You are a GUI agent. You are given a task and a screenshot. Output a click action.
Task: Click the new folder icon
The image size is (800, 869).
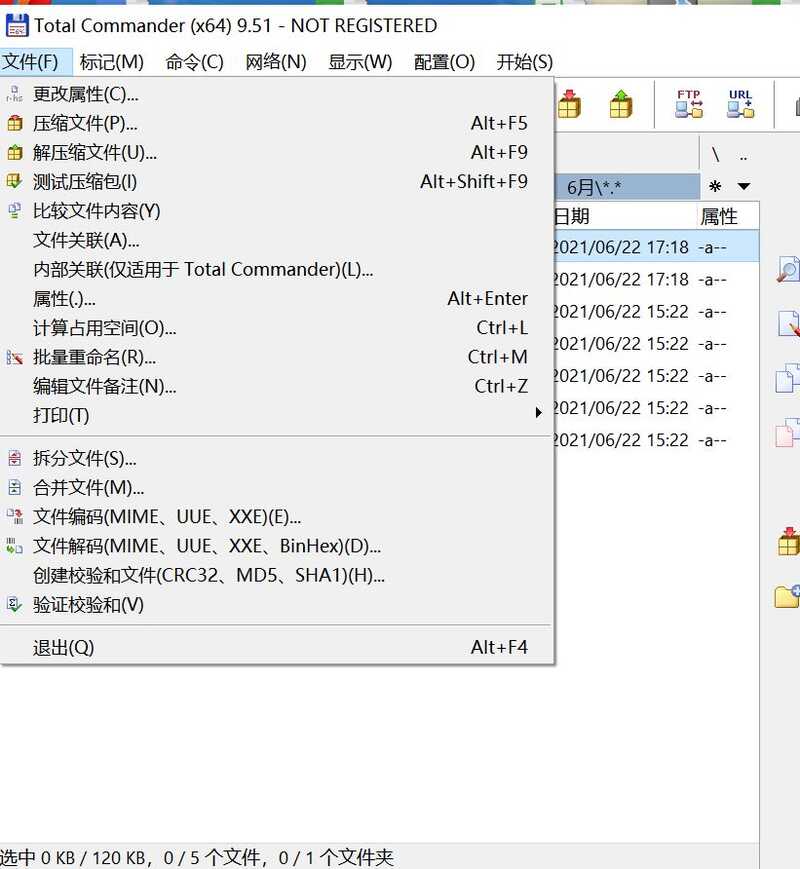point(787,596)
